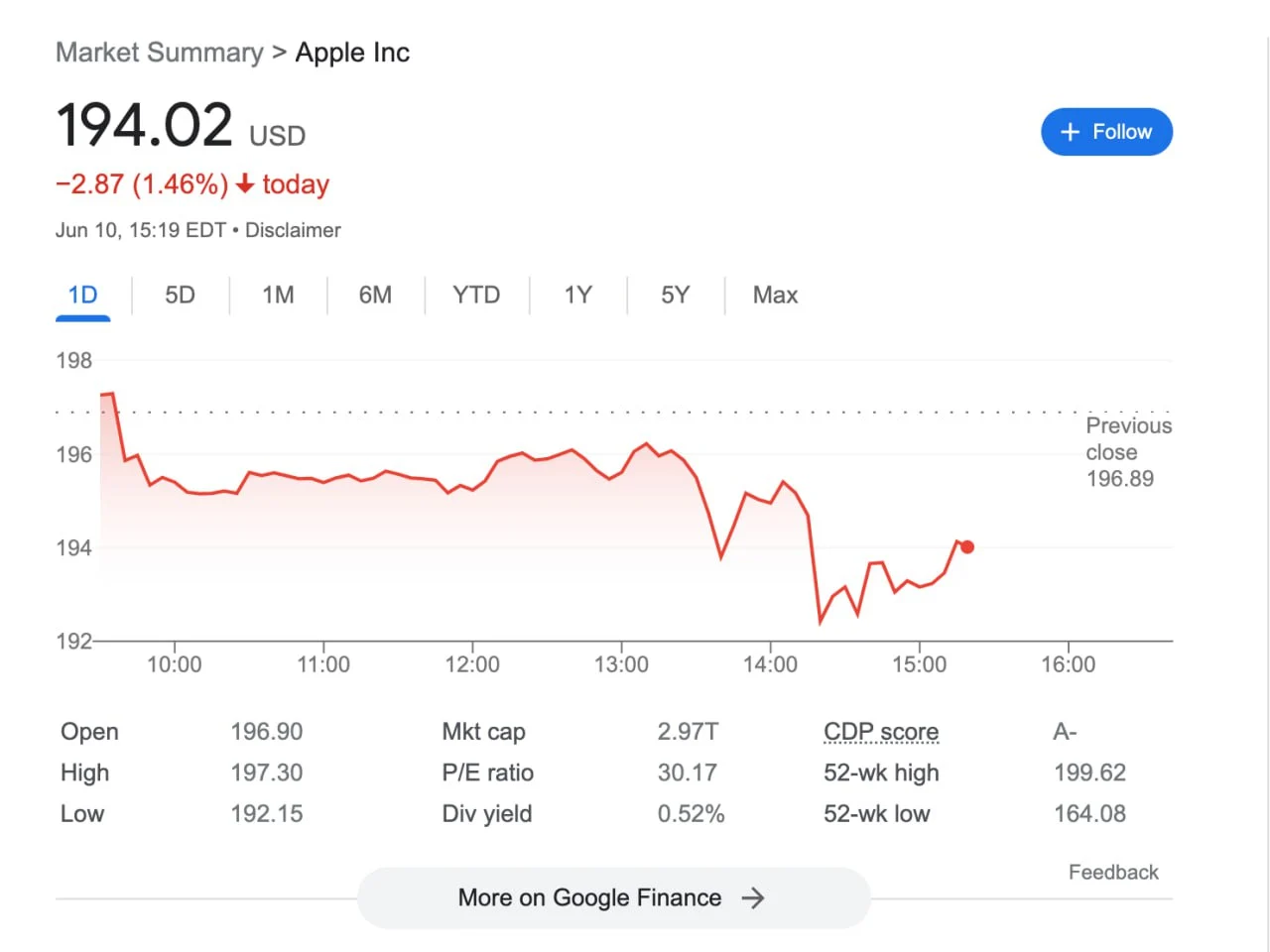Image resolution: width=1270 pixels, height=952 pixels.
Task: Click the plus icon on Follow button
Action: coord(1070,132)
